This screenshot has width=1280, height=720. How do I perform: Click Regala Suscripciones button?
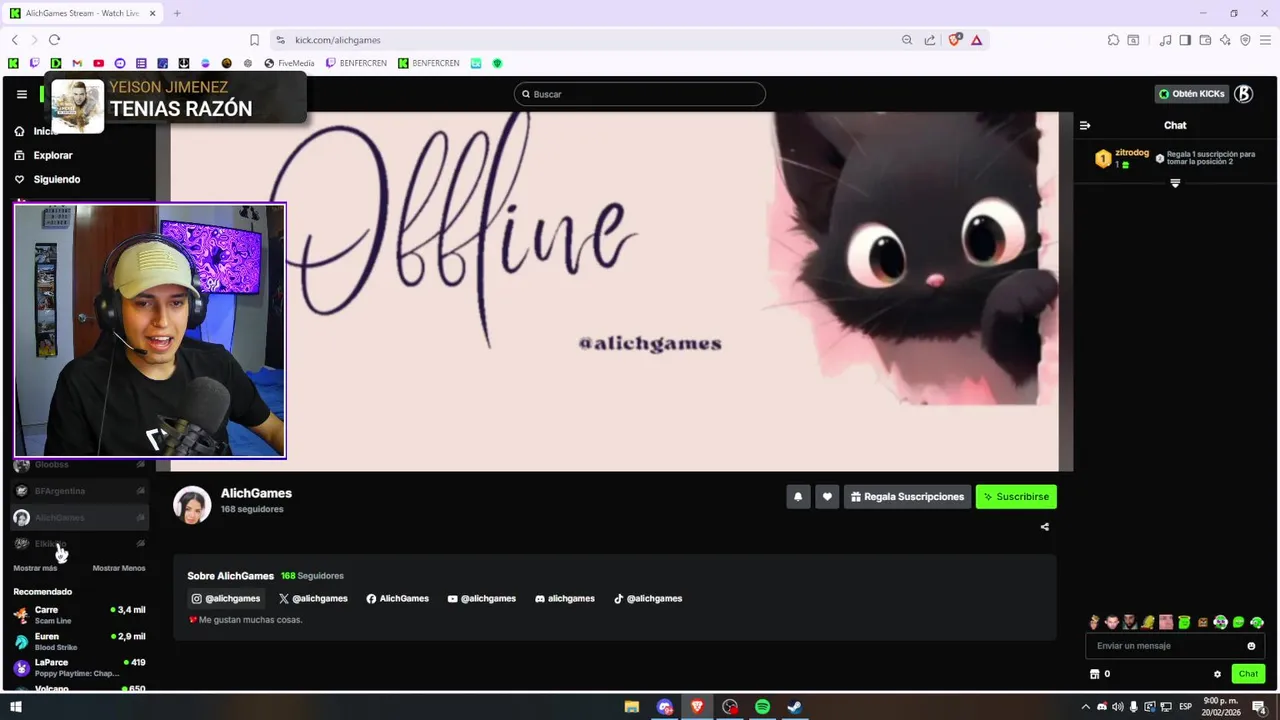908,497
